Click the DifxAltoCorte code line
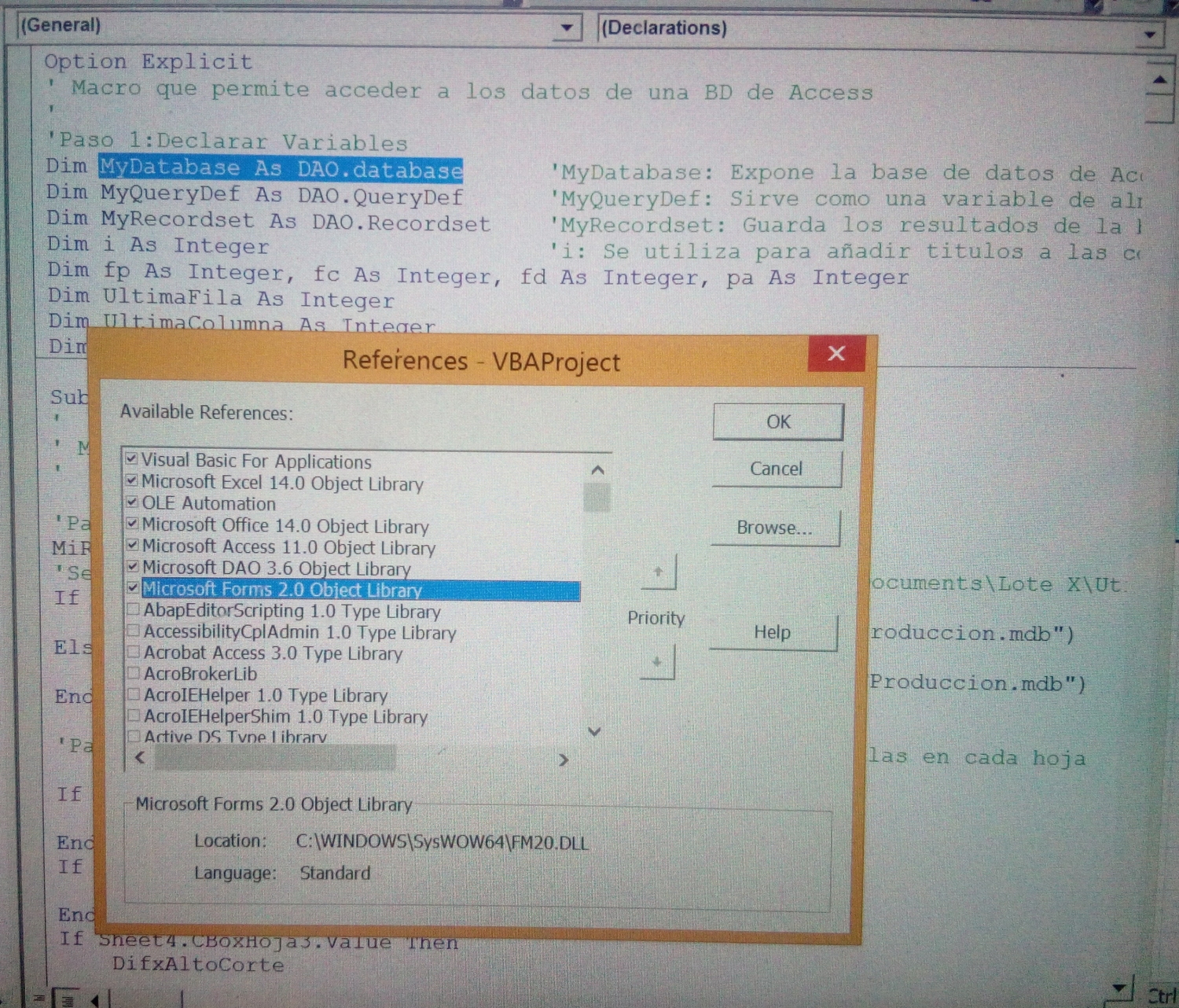Image resolution: width=1179 pixels, height=1008 pixels. coord(197,964)
